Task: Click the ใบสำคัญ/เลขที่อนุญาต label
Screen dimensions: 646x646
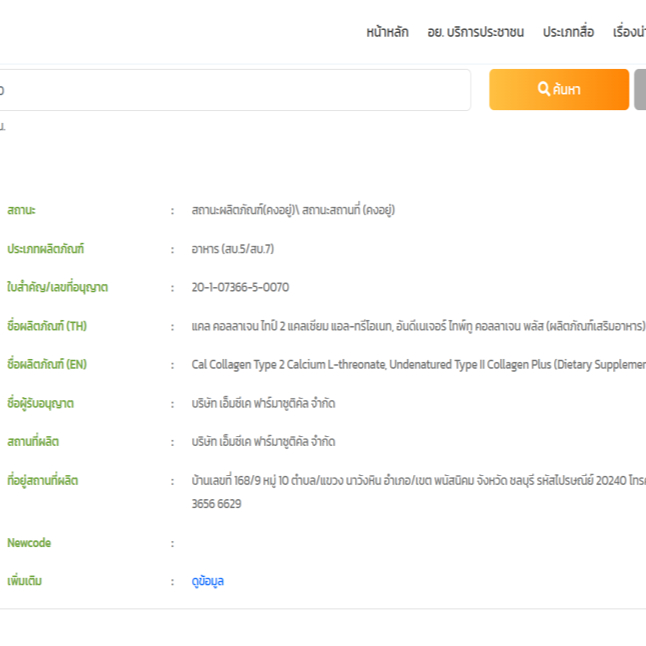Action: pyautogui.click(x=58, y=287)
